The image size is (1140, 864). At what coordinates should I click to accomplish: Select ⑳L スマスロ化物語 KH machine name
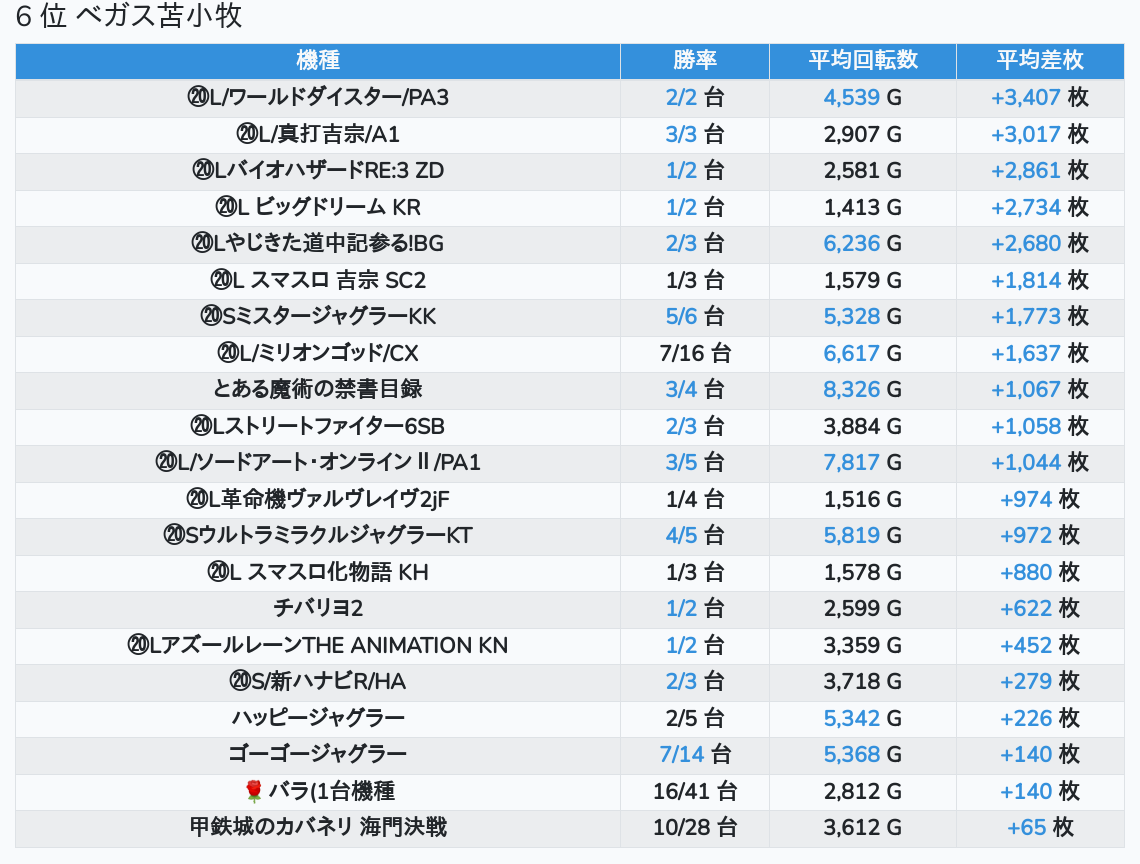click(318, 572)
